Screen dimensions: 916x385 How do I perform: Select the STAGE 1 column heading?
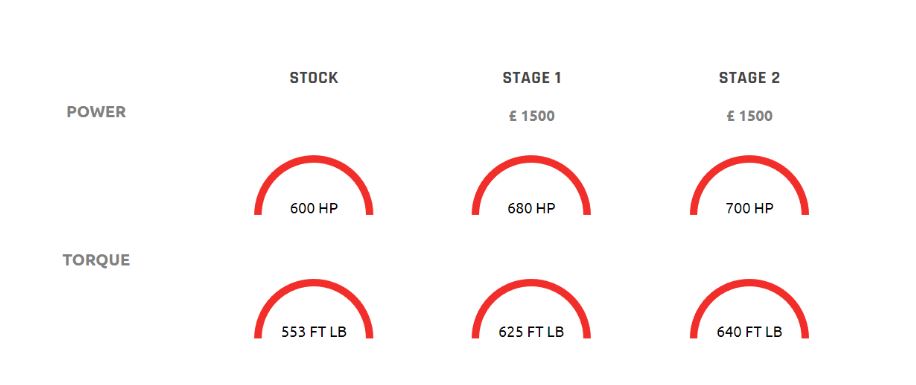[x=532, y=78]
